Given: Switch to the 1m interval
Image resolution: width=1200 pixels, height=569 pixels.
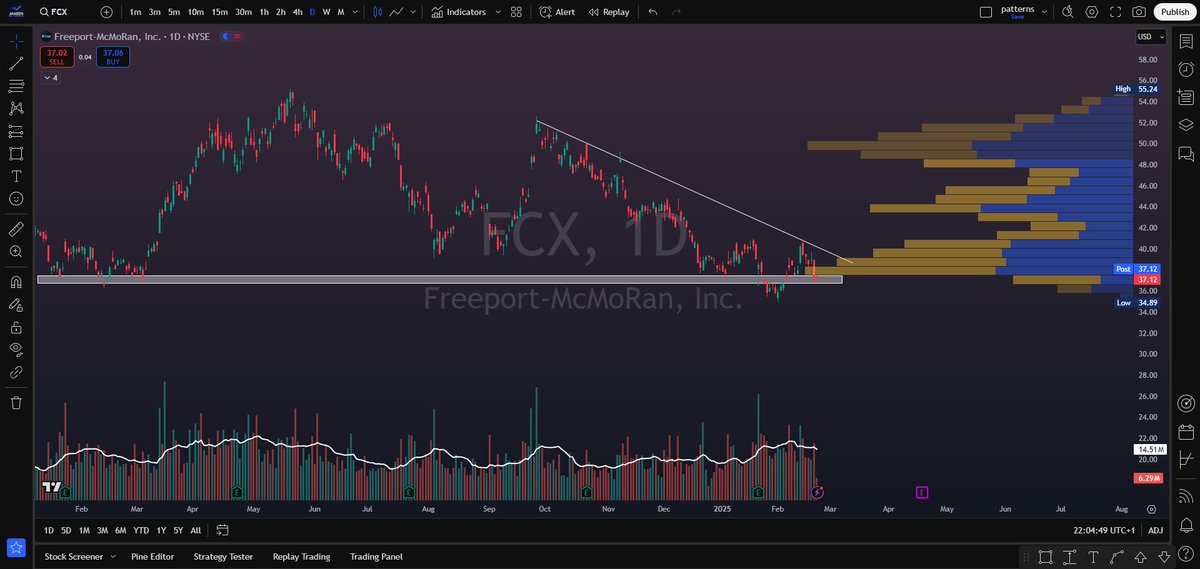Looking at the screenshot, I should (136, 12).
